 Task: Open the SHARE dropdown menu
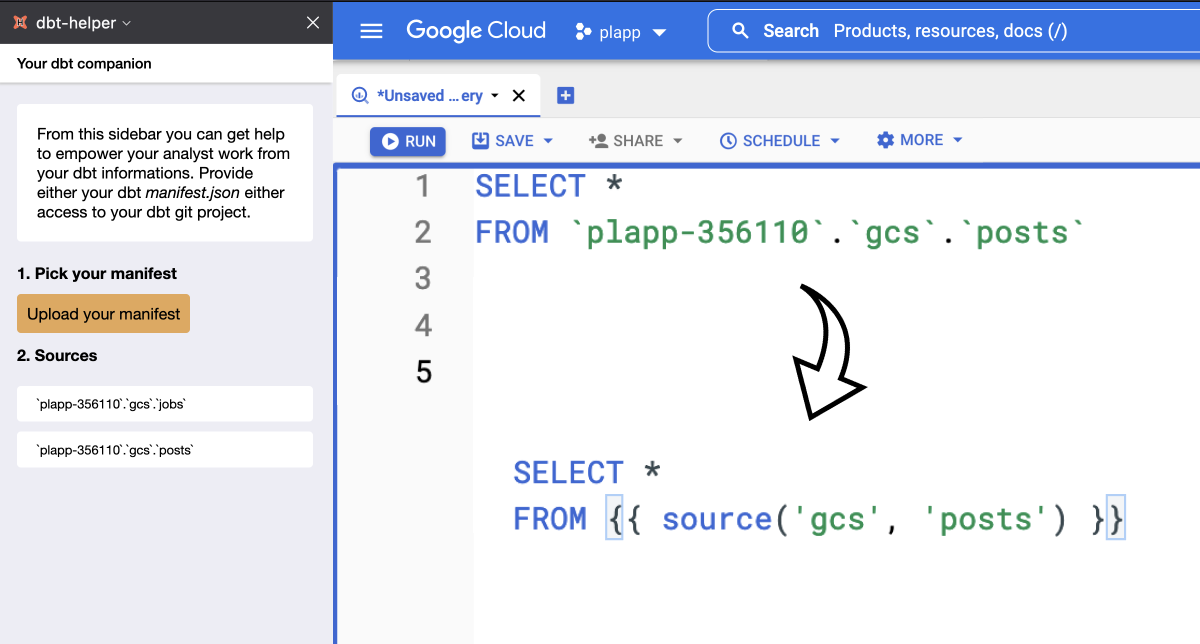tap(677, 141)
